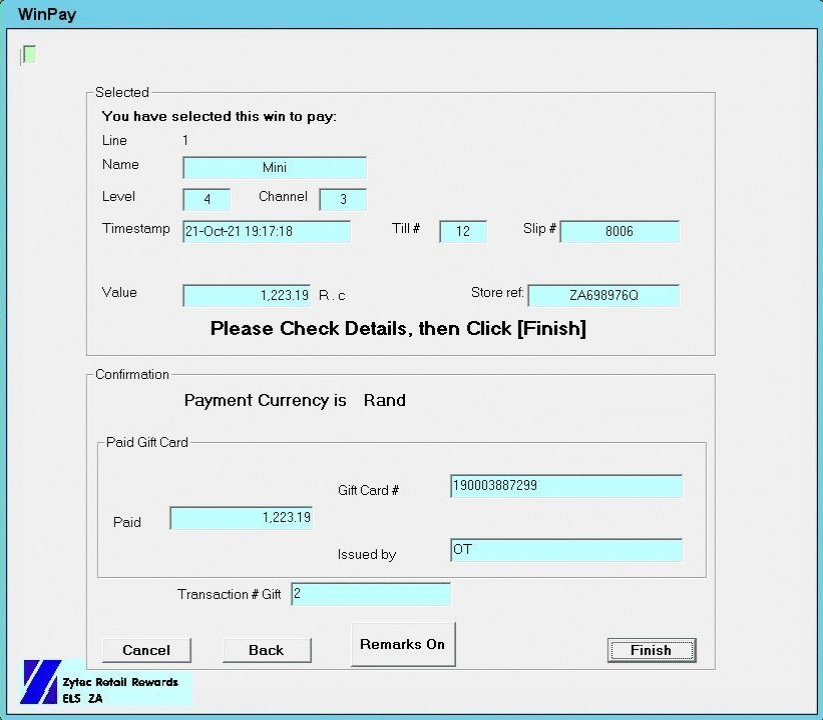Select the Name field containing Mini
The image size is (823, 720).
click(274, 168)
